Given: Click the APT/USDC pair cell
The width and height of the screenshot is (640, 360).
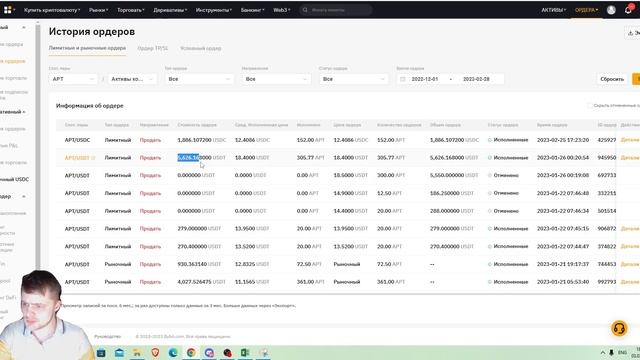Looking at the screenshot, I should [77, 140].
